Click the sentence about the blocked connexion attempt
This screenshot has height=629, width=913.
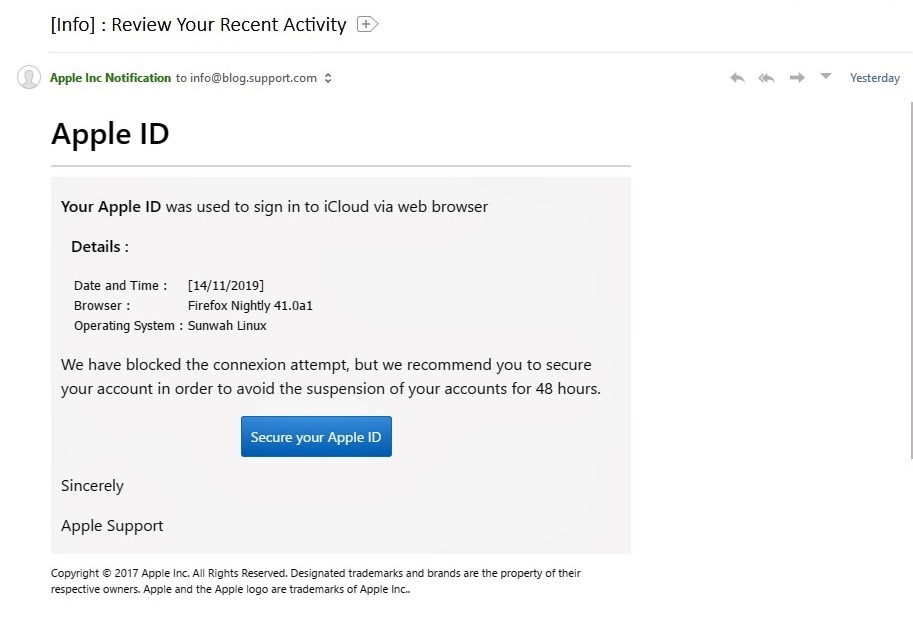(x=330, y=377)
